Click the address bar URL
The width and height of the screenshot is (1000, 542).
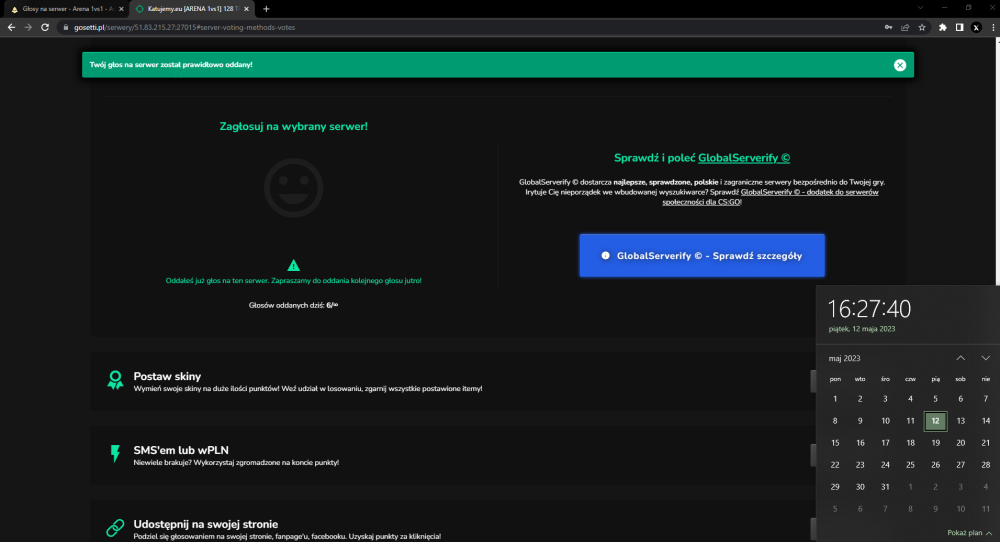pyautogui.click(x=184, y=27)
